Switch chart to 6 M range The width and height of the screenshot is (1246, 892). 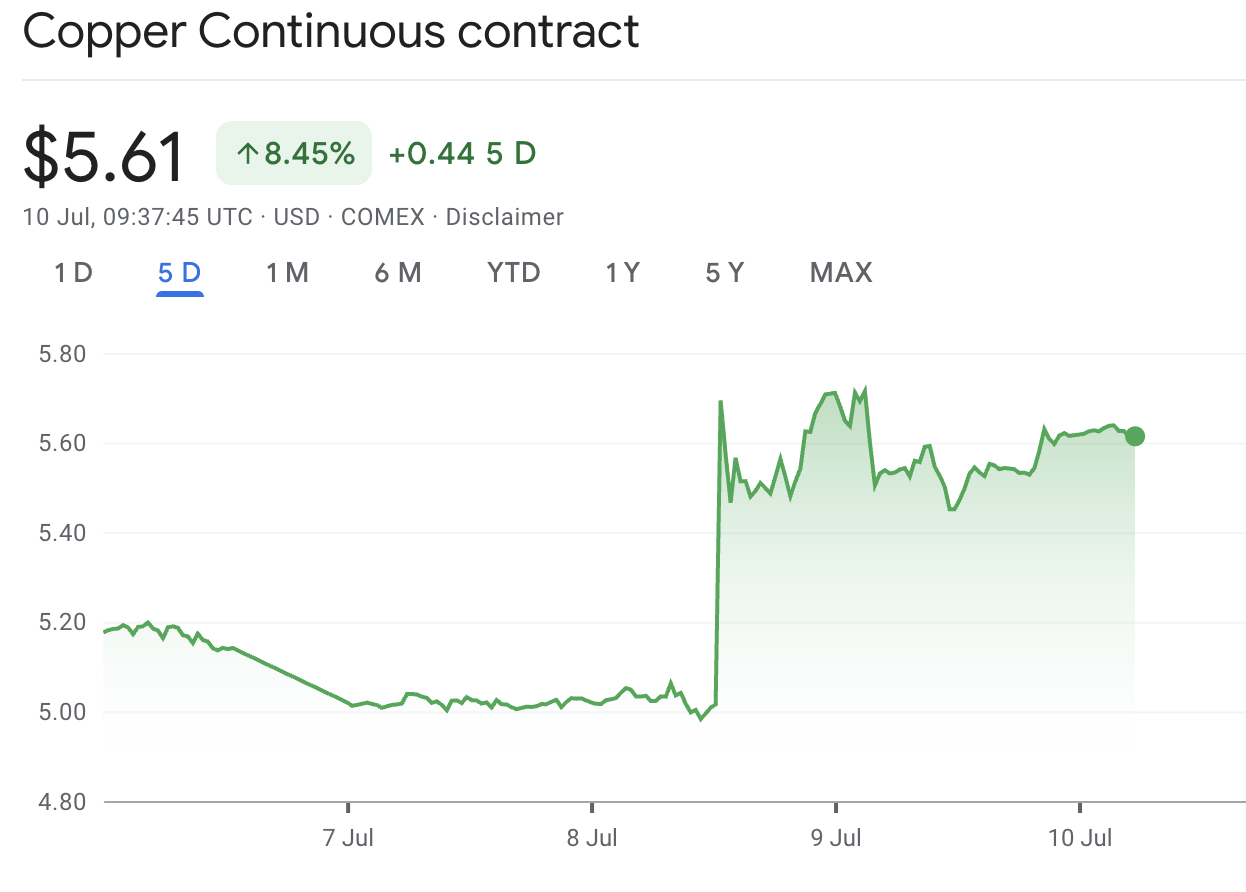pos(398,272)
